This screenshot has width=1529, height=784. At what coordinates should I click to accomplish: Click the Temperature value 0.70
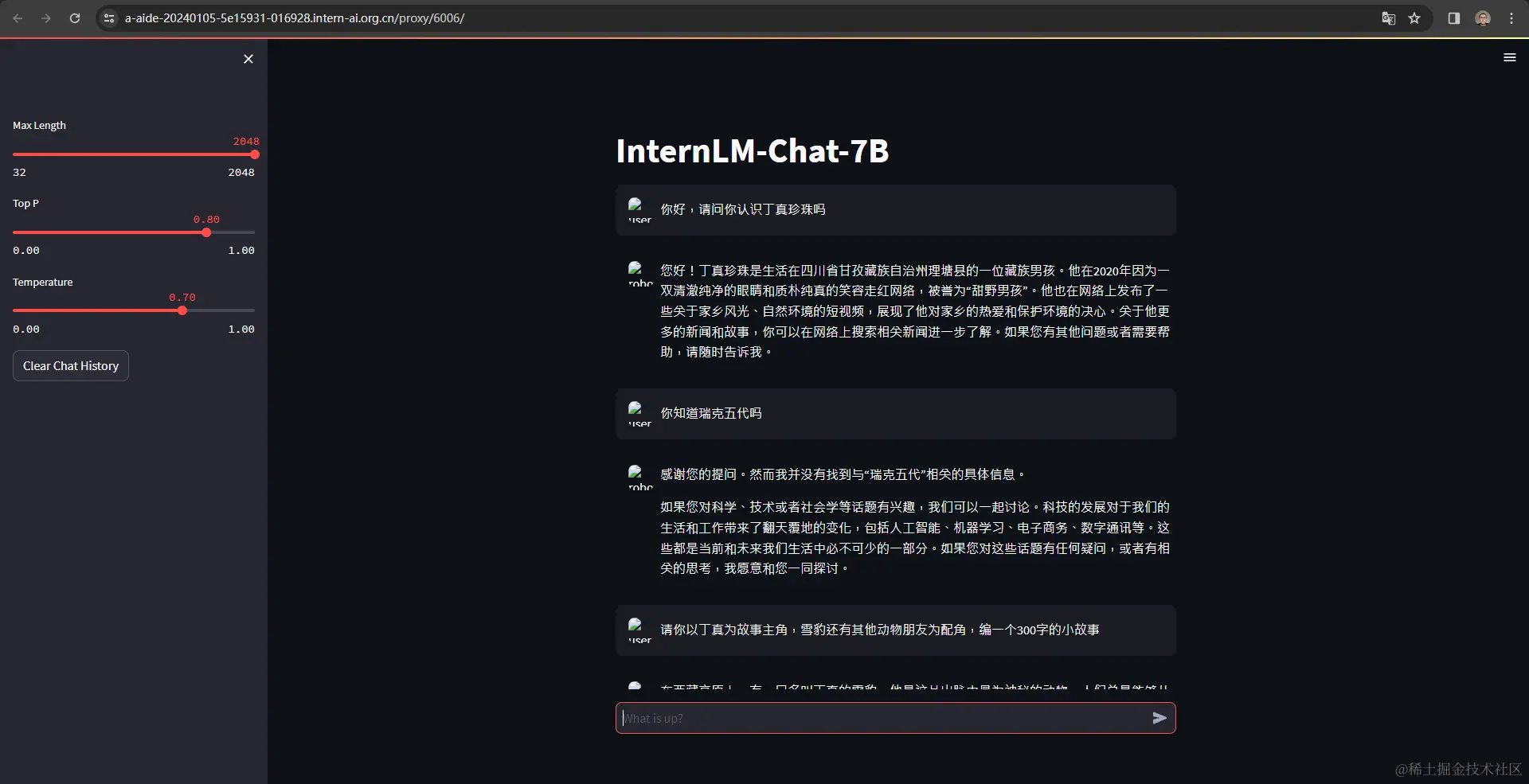182,297
